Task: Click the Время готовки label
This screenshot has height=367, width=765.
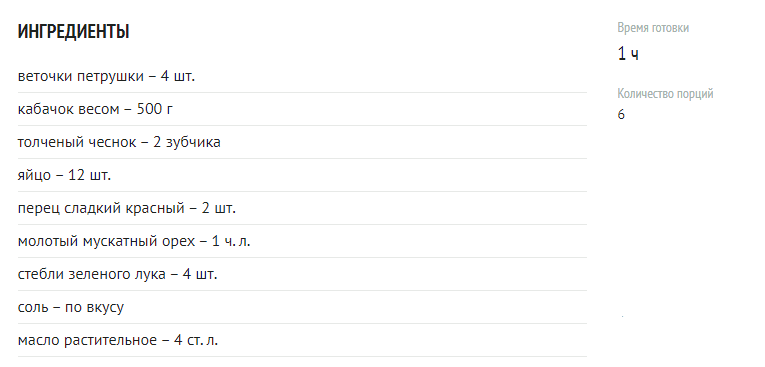Action: (x=653, y=28)
